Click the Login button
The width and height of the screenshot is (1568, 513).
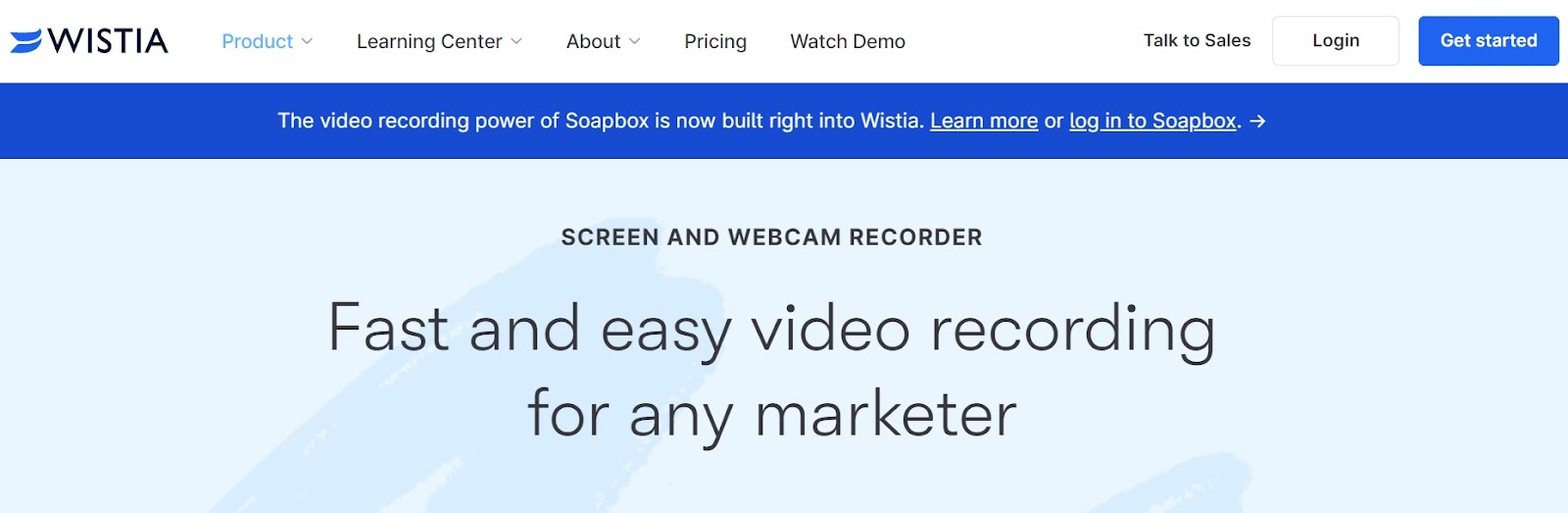click(1336, 40)
